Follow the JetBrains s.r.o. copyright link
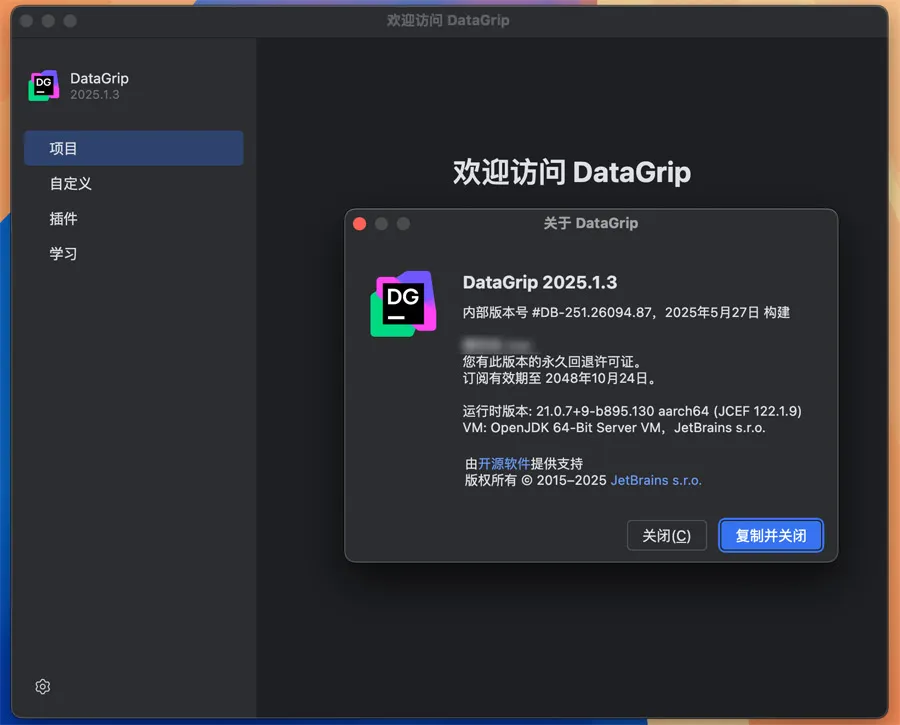 [656, 480]
